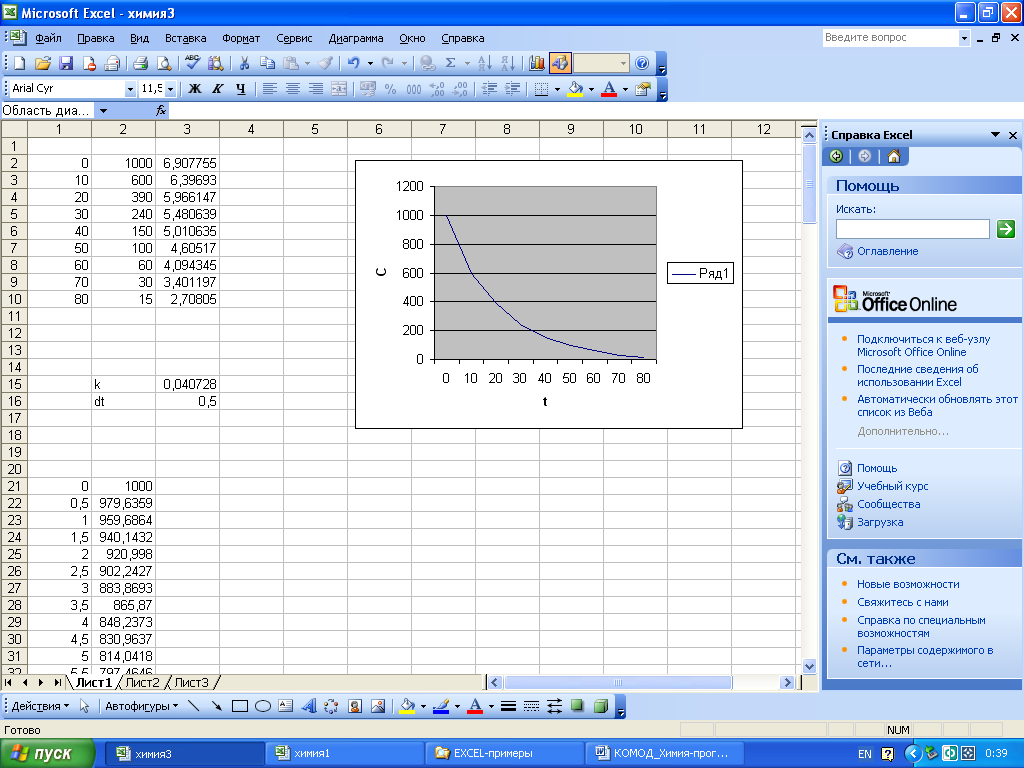
Task: Toggle Bold formatting (Ж)
Action: pos(195,89)
